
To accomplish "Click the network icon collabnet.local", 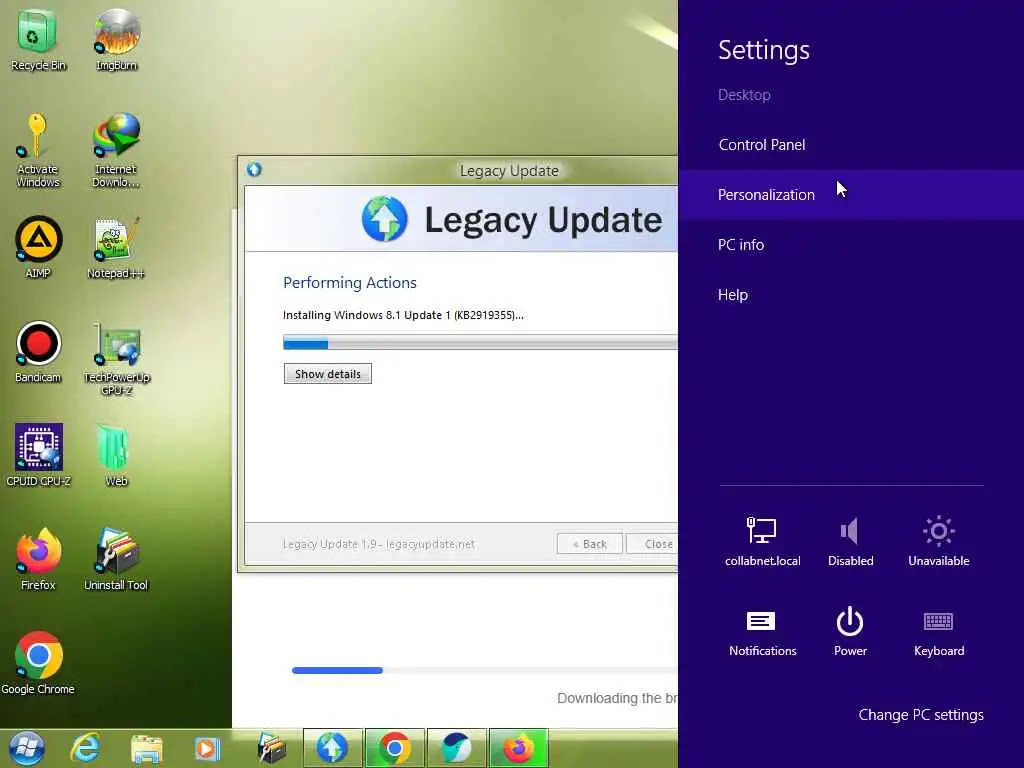I will [762, 541].
